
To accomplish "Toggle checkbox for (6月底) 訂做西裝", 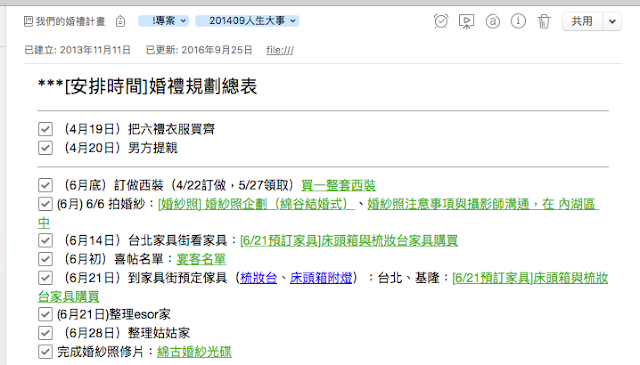I will tap(45, 185).
